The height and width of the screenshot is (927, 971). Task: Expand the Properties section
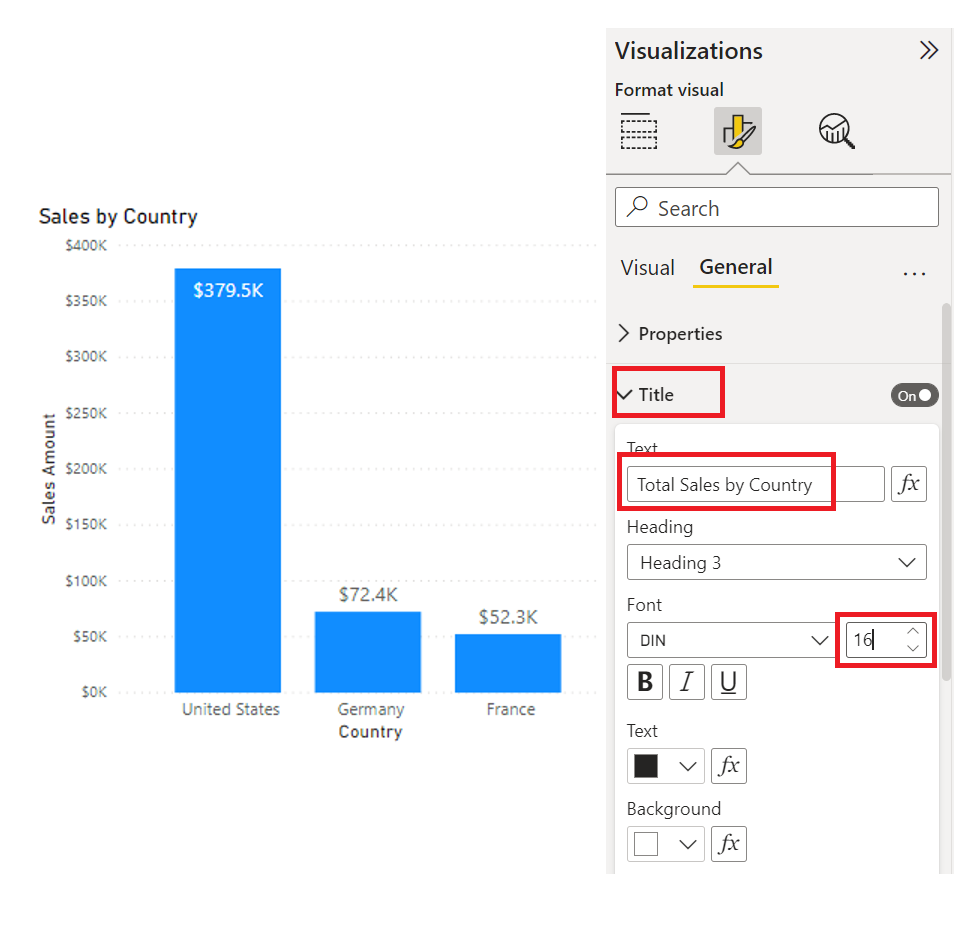pos(671,334)
